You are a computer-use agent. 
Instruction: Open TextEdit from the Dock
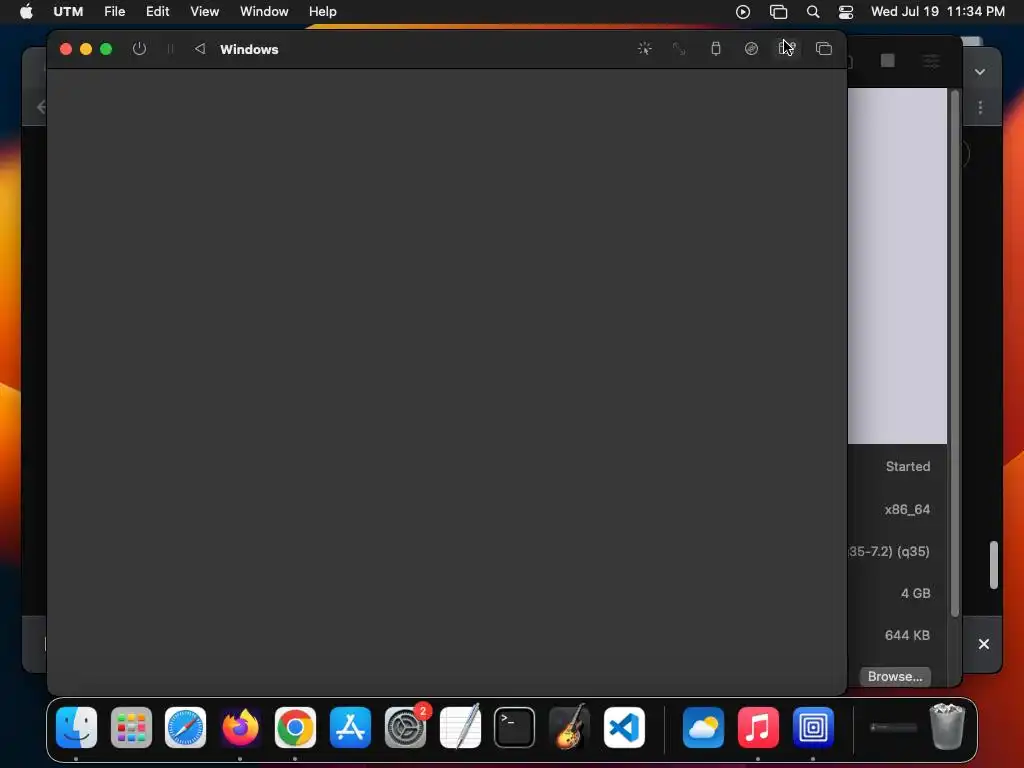tap(460, 728)
